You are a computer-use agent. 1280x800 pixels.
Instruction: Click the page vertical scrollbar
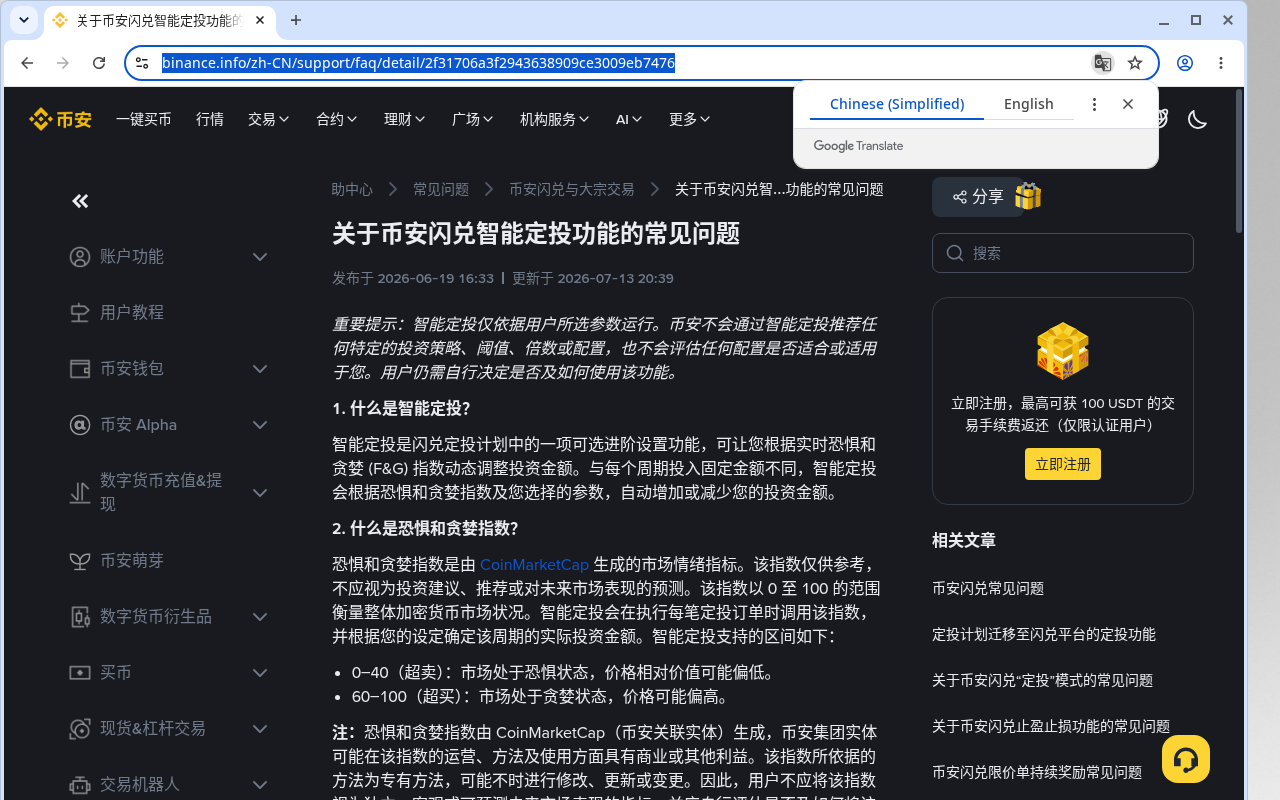click(x=1240, y=160)
